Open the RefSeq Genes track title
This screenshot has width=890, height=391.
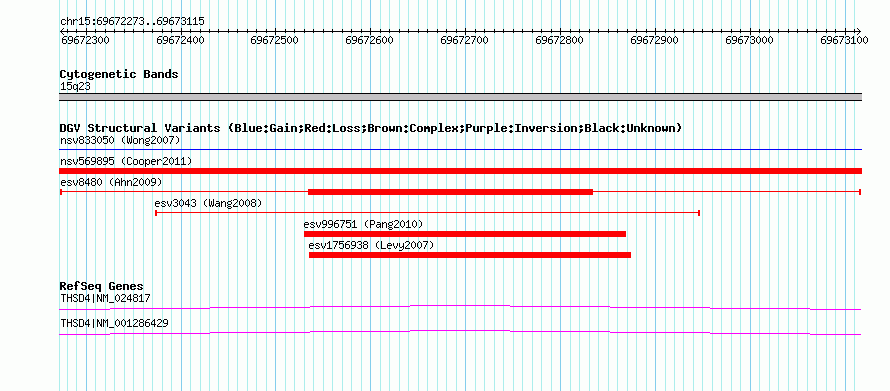pyautogui.click(x=102, y=286)
